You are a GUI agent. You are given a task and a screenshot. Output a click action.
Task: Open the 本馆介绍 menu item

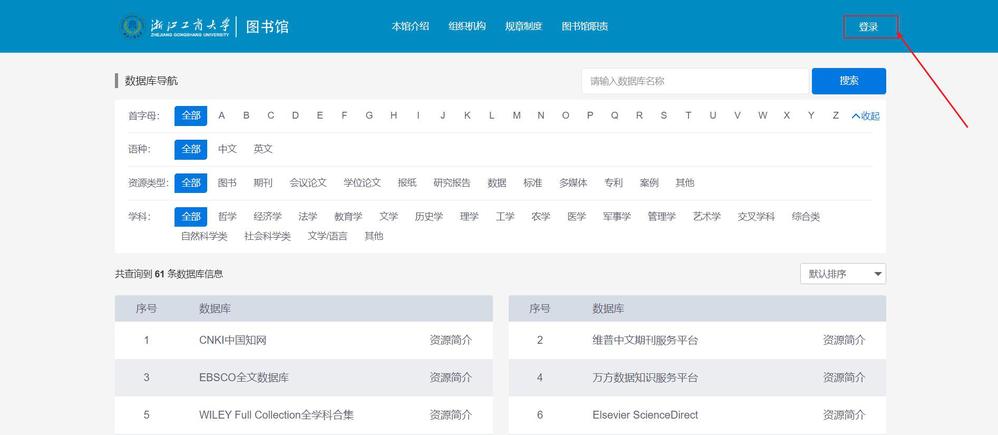tap(410, 26)
